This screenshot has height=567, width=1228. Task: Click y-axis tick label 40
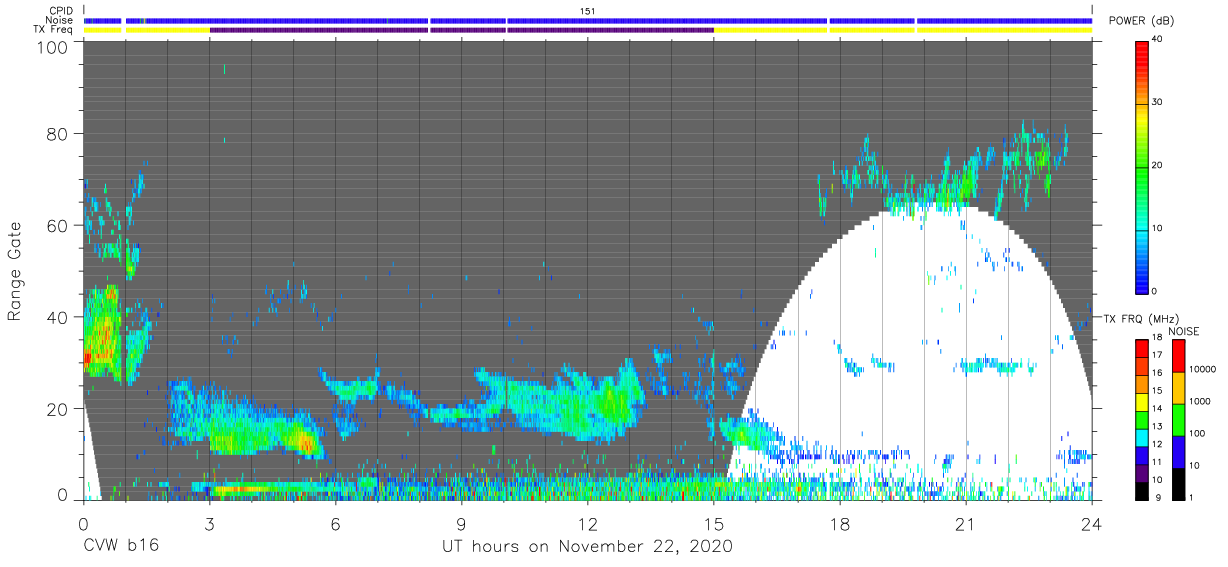(x=58, y=317)
